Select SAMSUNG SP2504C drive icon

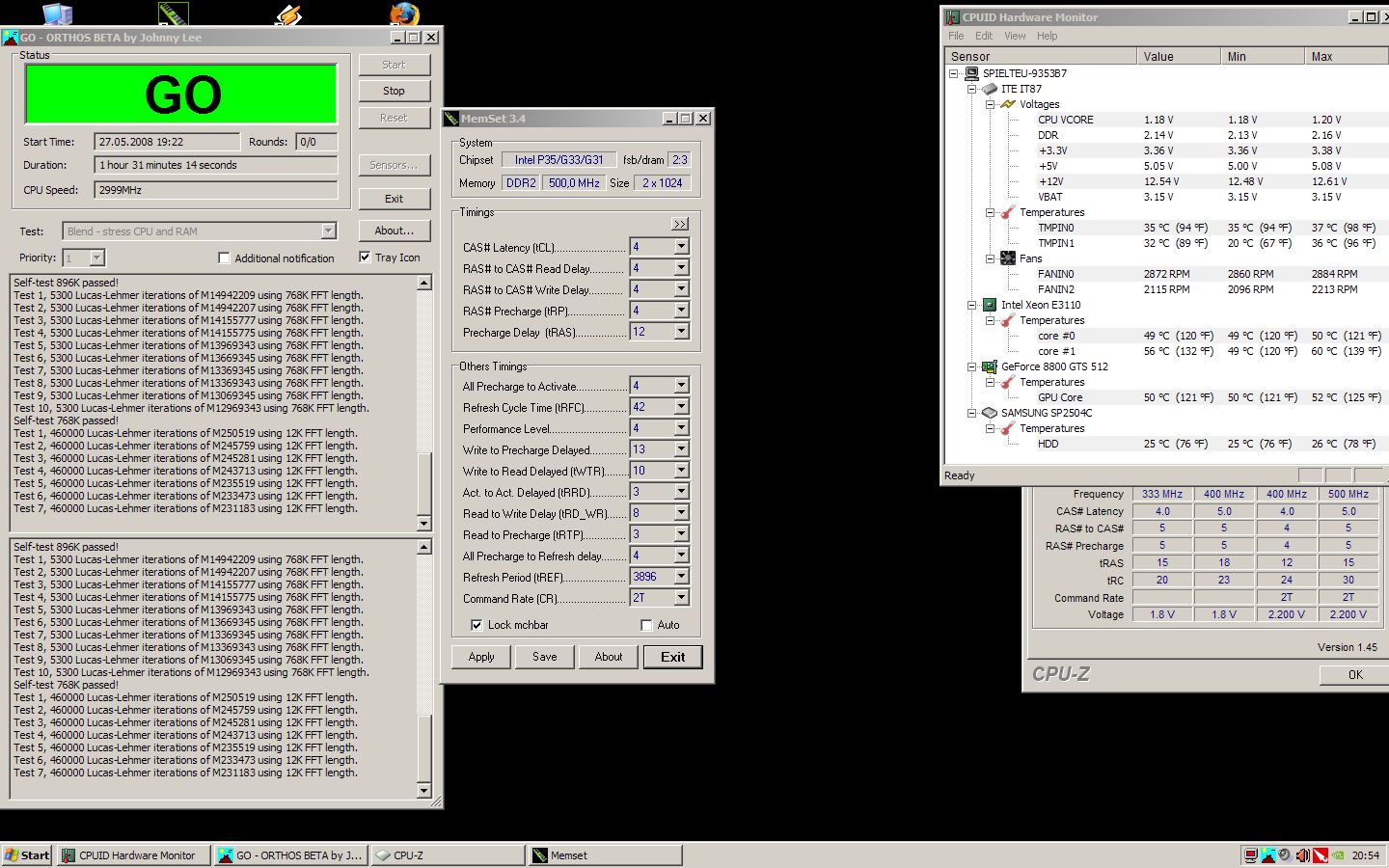click(x=990, y=413)
